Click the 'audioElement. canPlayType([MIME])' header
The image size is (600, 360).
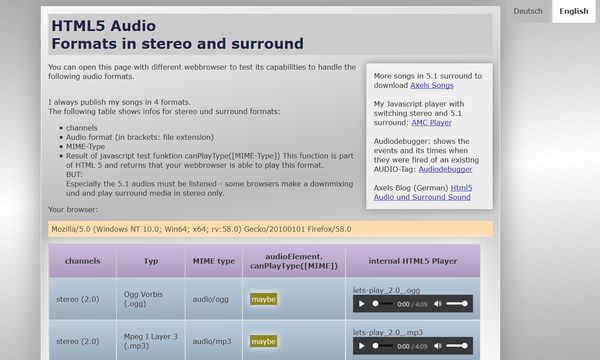point(294,261)
